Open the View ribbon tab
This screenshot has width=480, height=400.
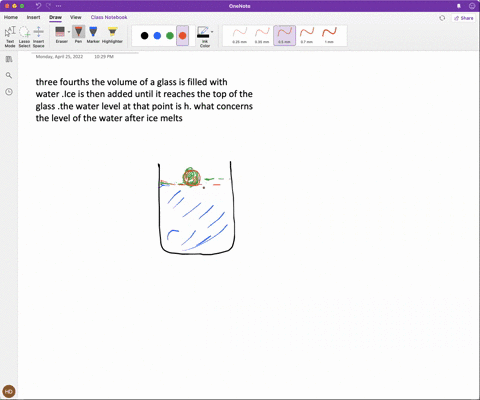(x=76, y=17)
